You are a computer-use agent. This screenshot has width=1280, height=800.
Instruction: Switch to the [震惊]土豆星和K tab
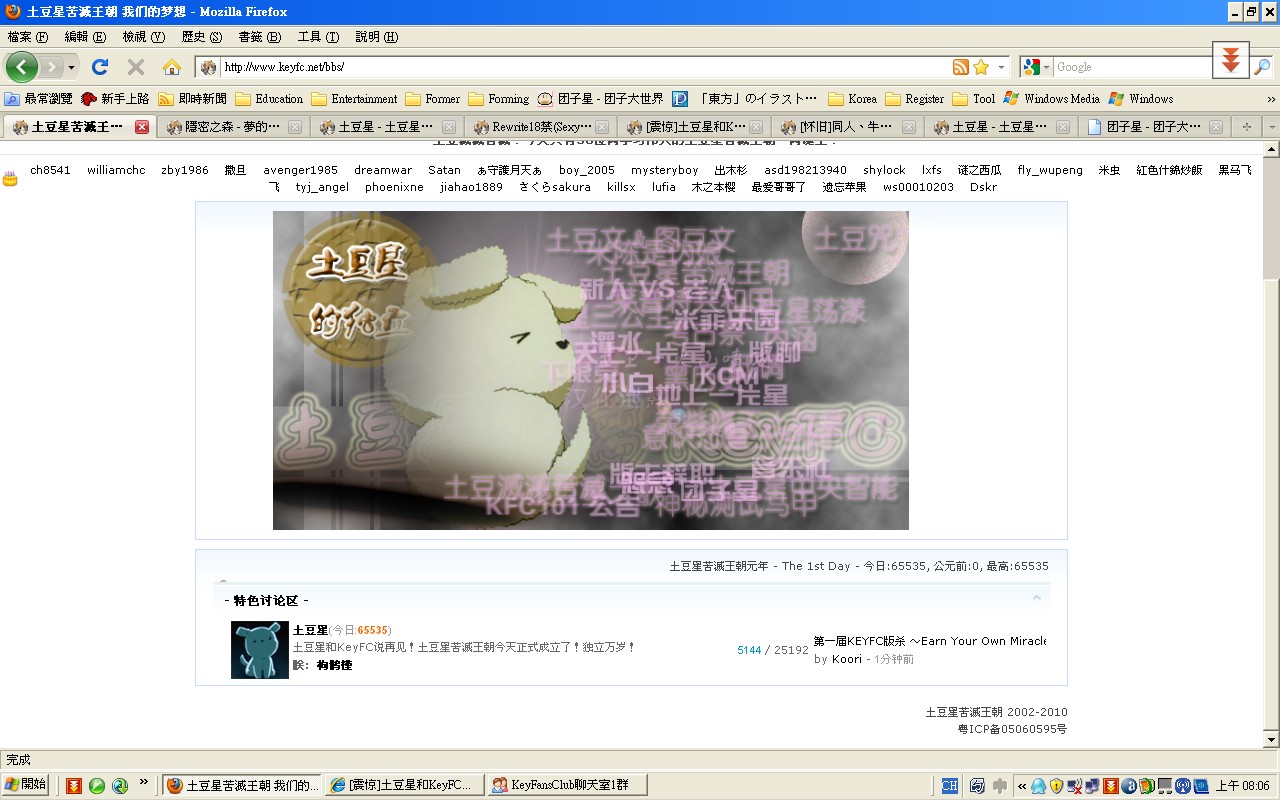click(x=693, y=127)
